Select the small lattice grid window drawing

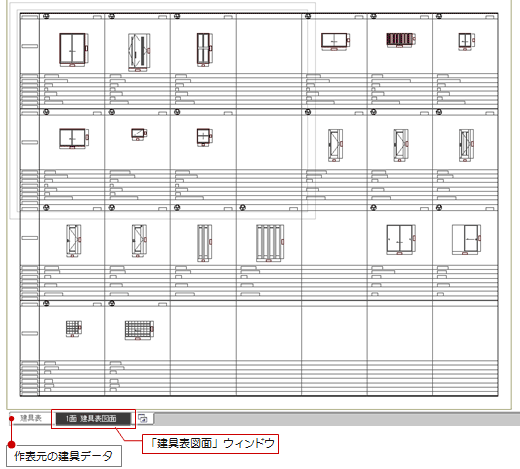(74, 329)
